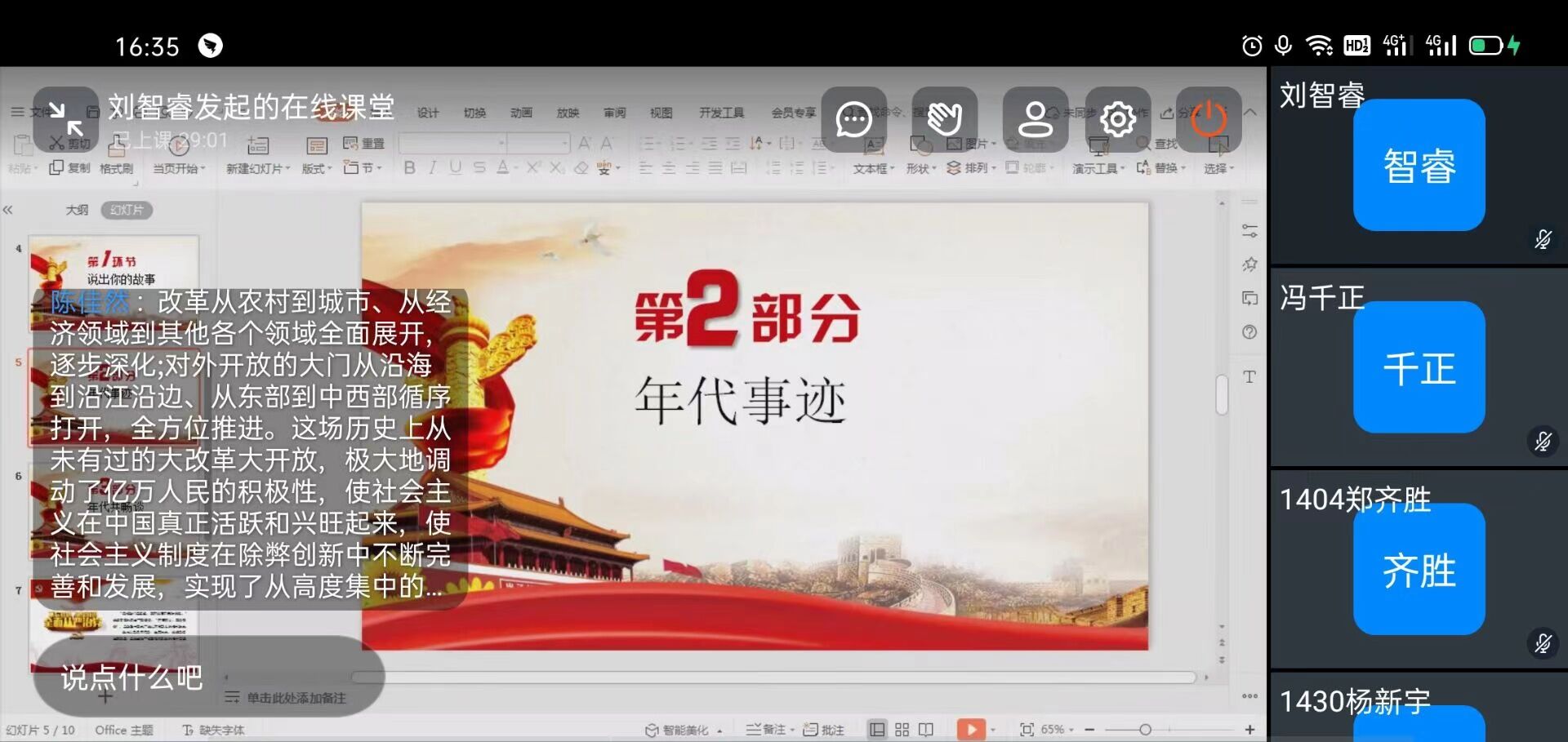Viewport: 1568px width, 742px height.
Task: Tap sender name 陈佳然 in chat overlay
Action: pos(90,302)
